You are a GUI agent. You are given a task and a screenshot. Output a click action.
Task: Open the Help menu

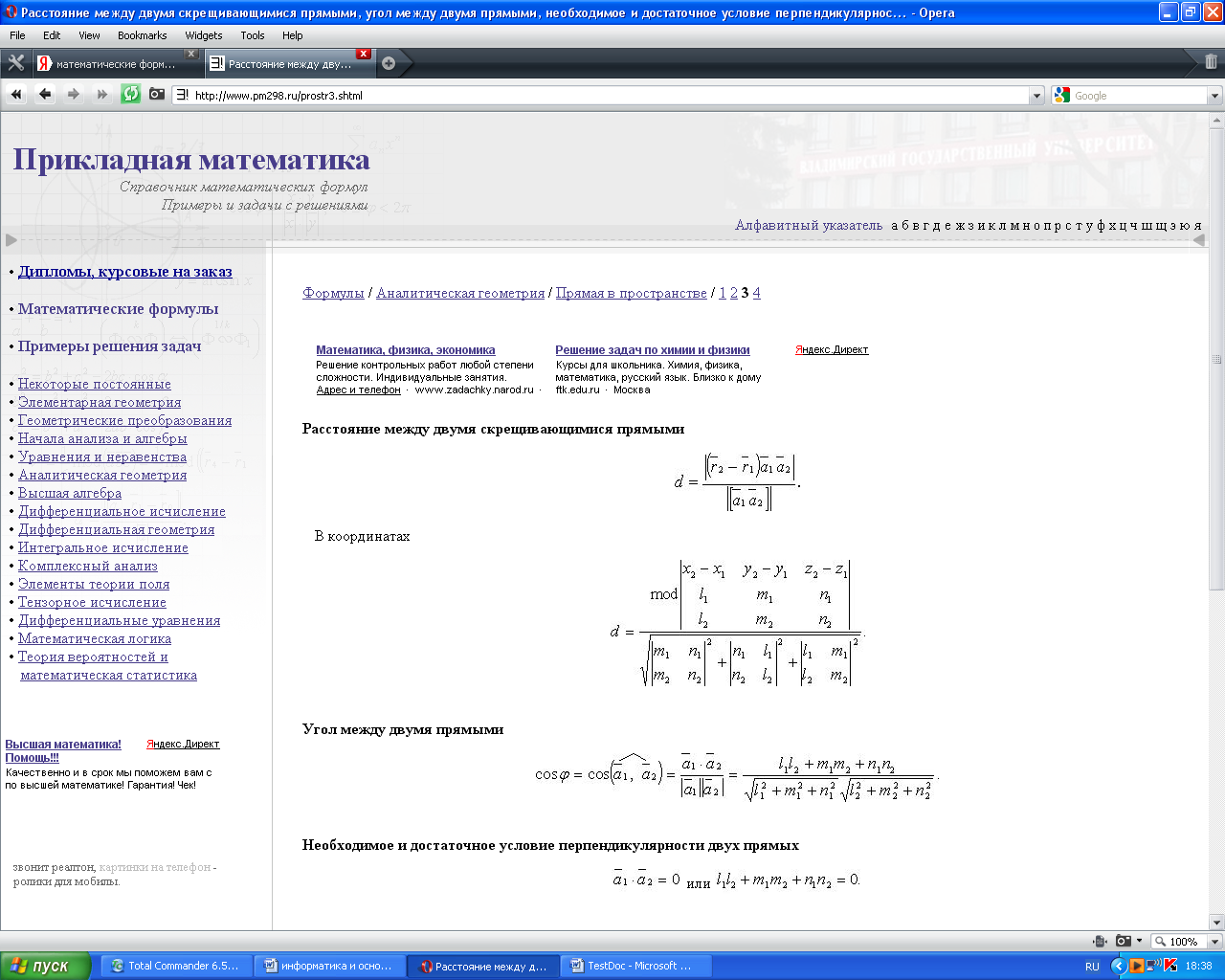click(292, 35)
